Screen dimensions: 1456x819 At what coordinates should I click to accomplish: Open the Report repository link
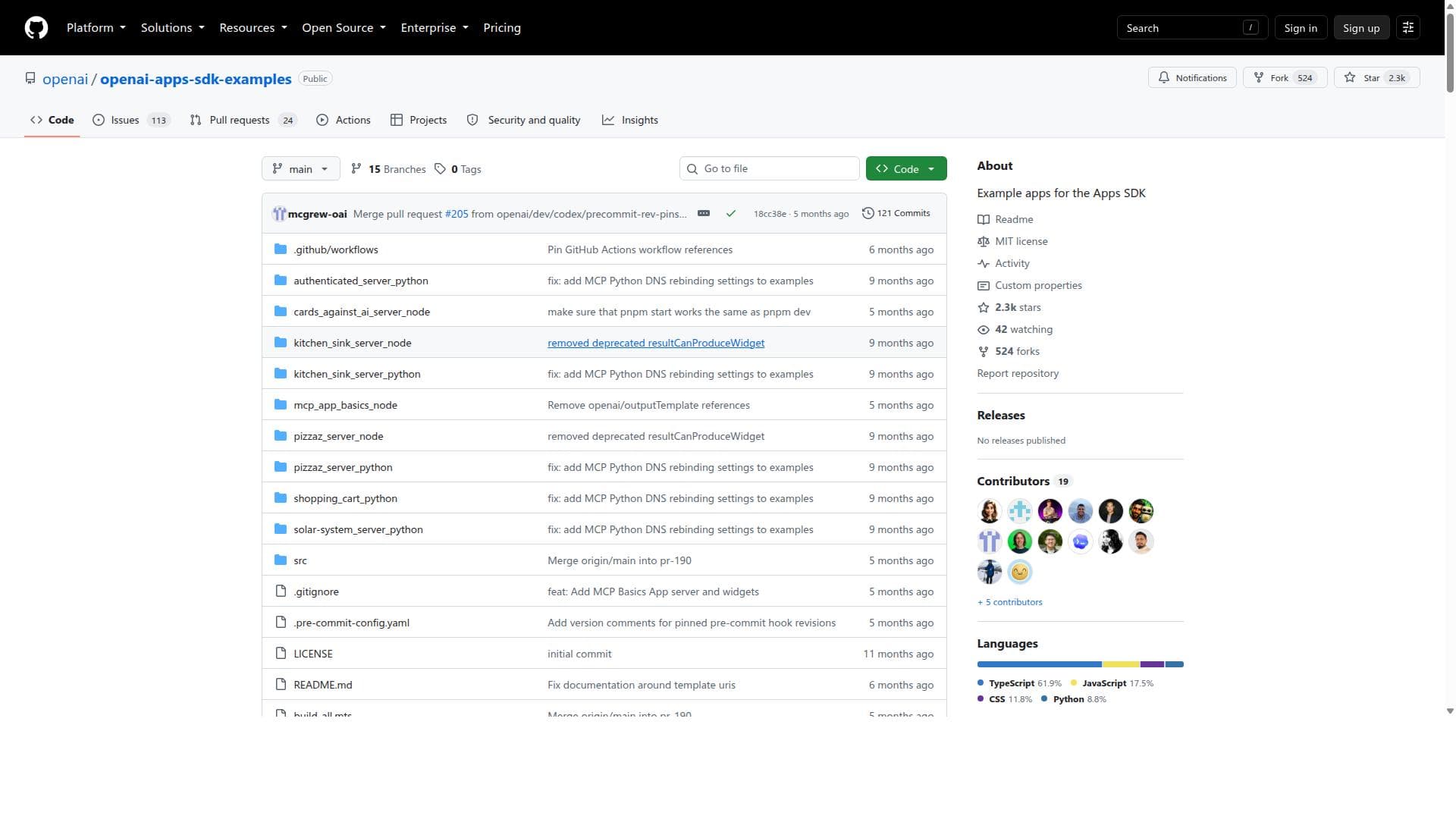[1018, 374]
